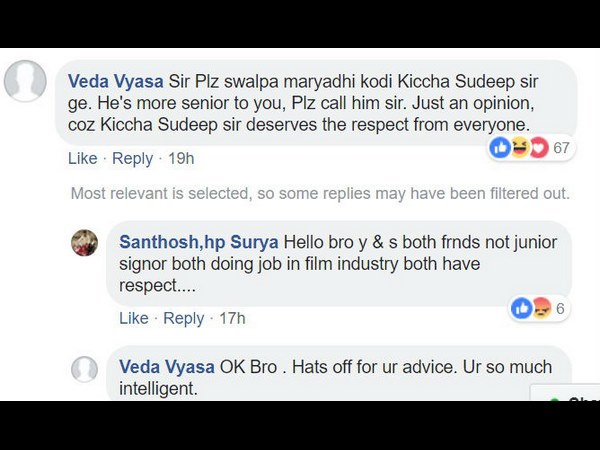Click the thumbs-up reaction icon on Santhosh's reply
The image size is (600, 450).
tap(523, 308)
